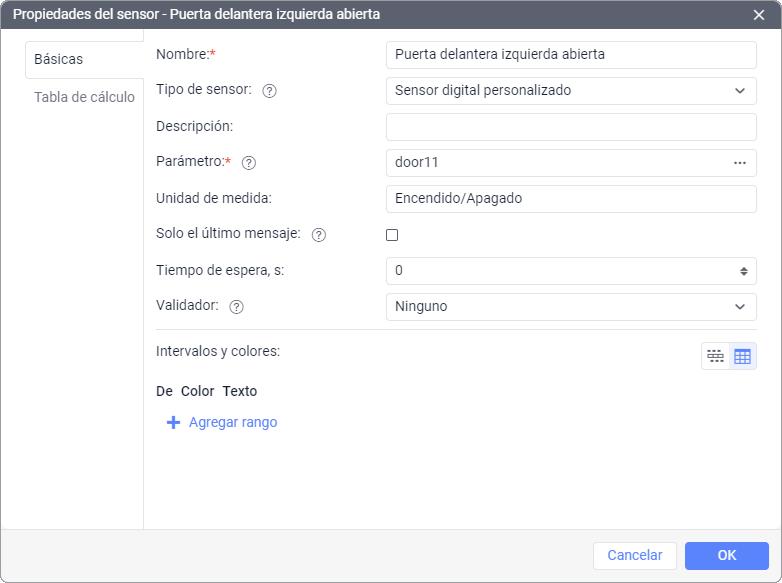The height and width of the screenshot is (583, 782).
Task: Click the De column header
Action: [165, 391]
